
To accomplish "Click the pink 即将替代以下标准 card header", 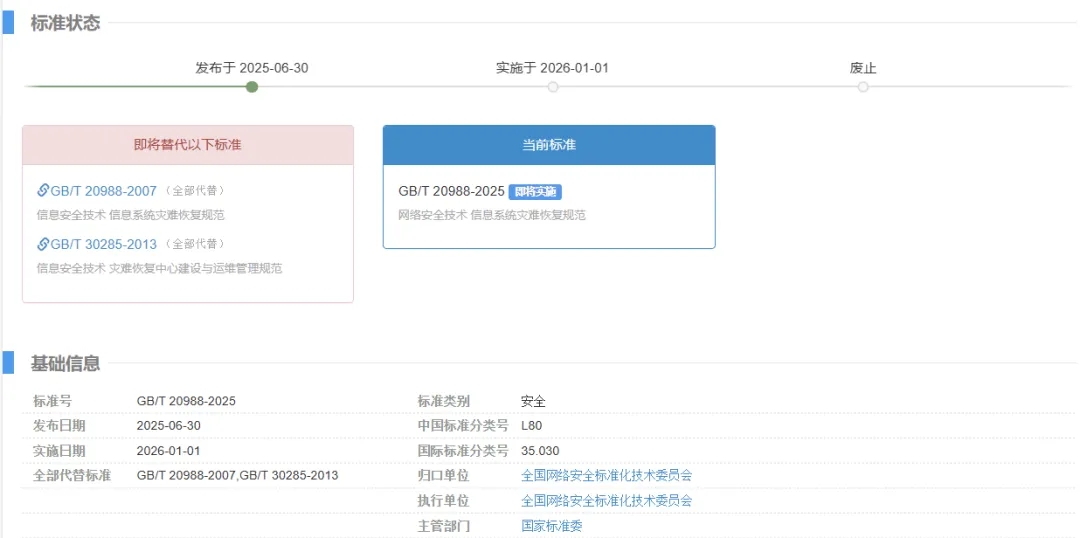I will (x=188, y=145).
